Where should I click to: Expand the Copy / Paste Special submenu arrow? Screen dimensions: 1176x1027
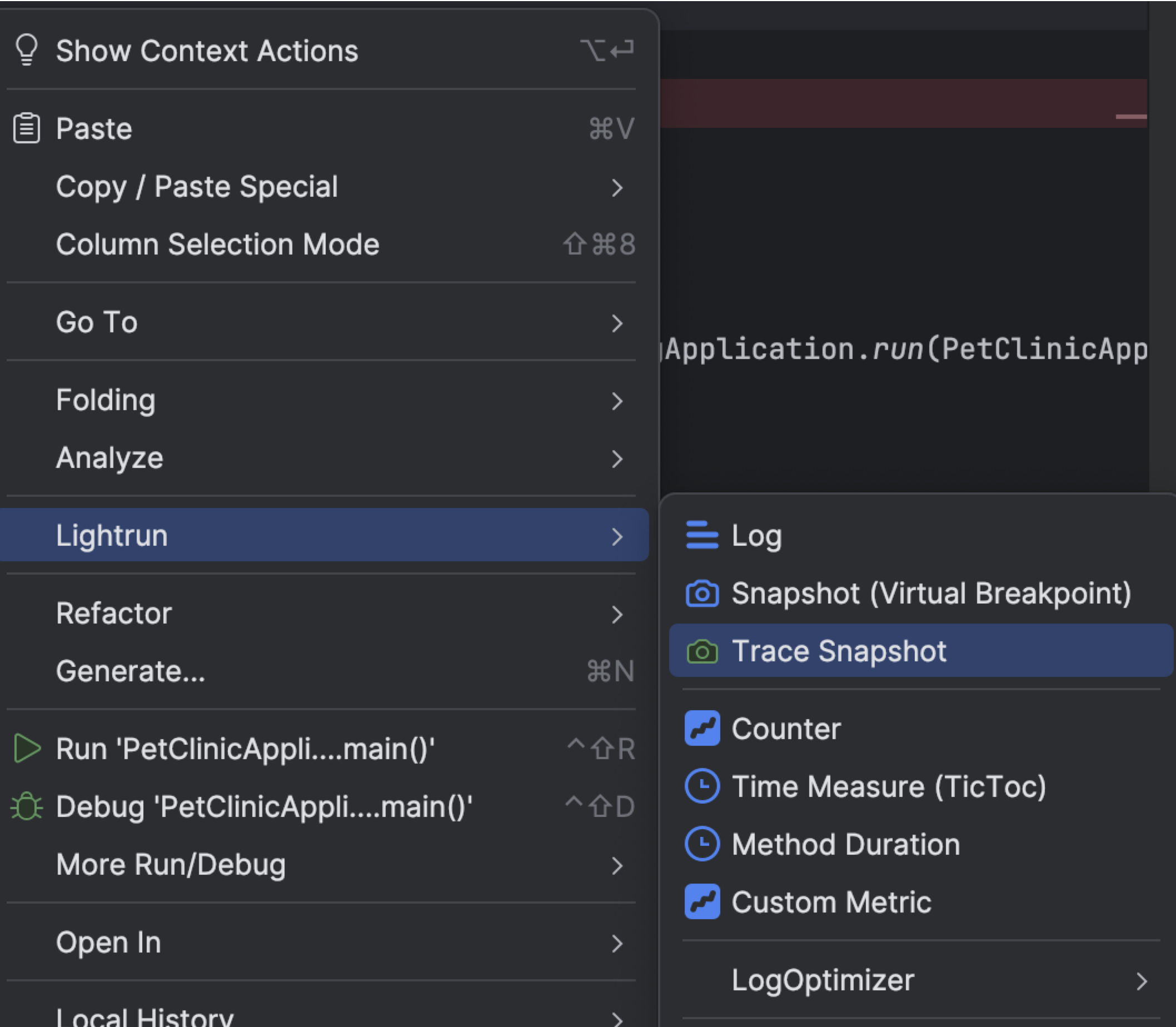coord(617,187)
